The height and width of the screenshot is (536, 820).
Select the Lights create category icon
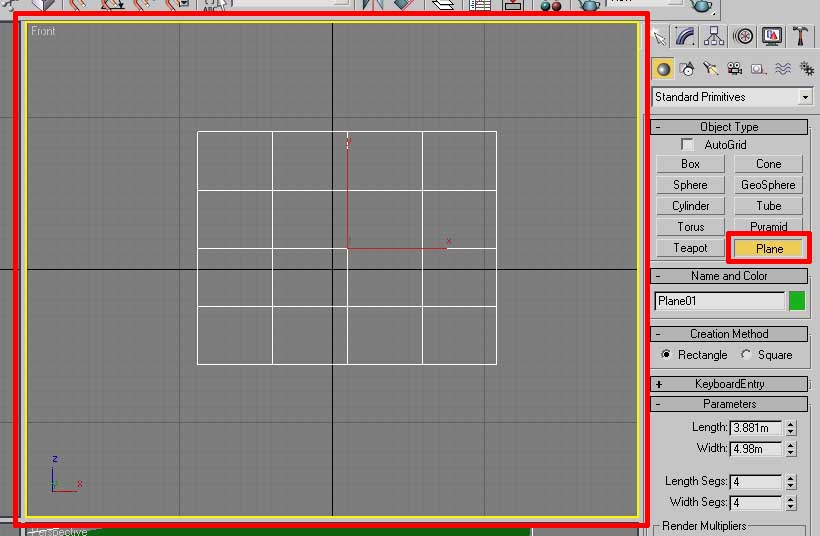point(711,69)
